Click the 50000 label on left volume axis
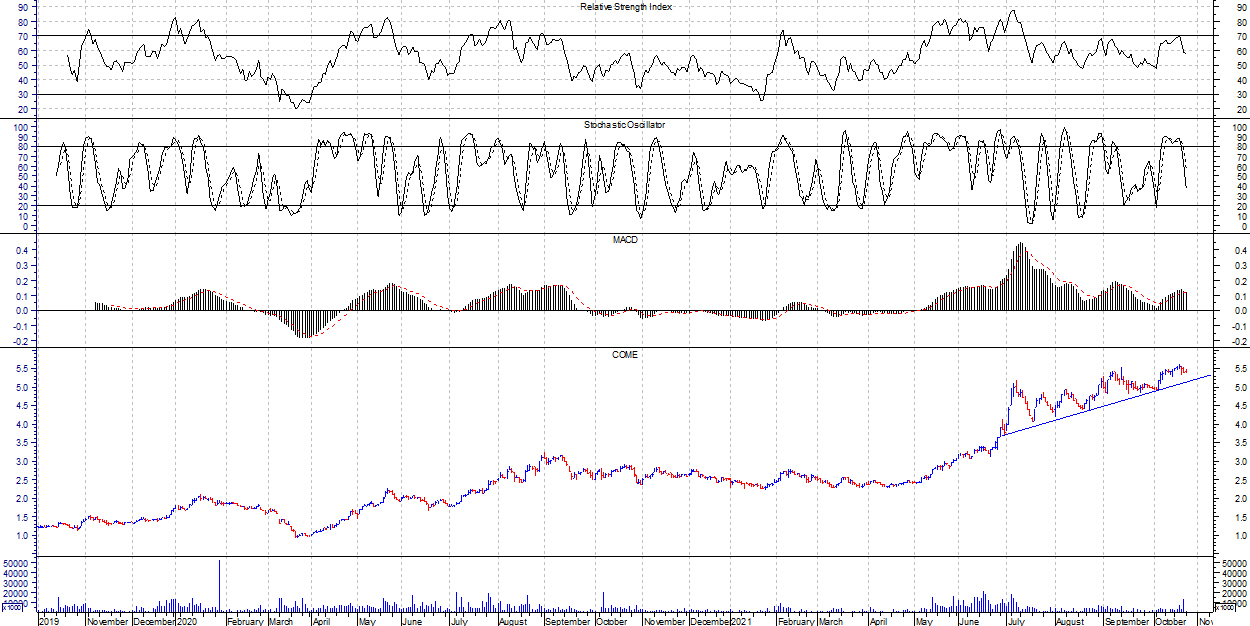 coord(15,564)
